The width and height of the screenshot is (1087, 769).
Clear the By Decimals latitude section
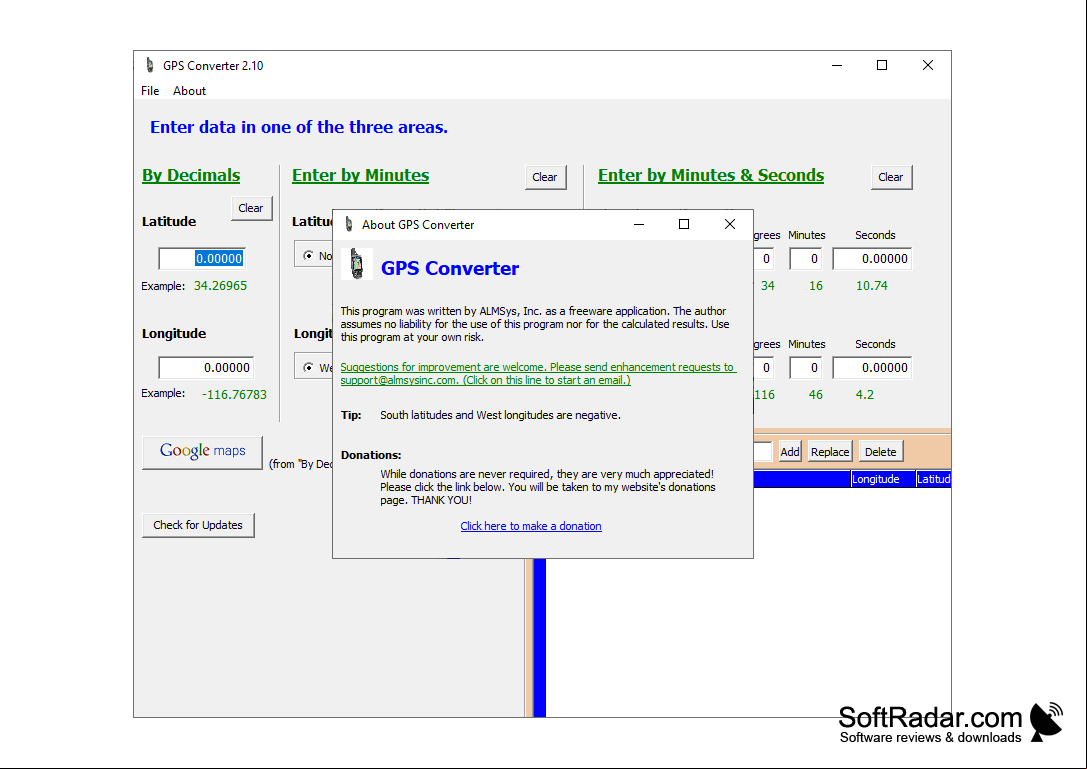click(251, 208)
